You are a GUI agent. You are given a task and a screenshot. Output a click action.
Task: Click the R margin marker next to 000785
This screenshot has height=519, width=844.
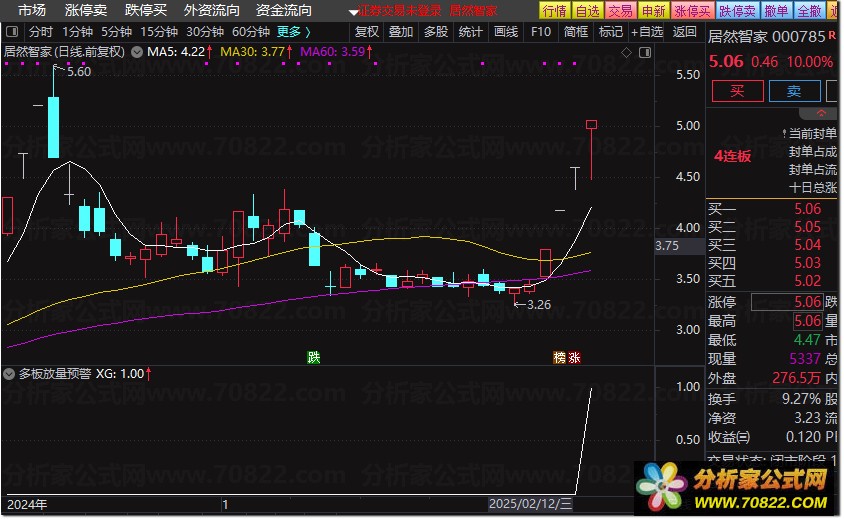(833, 34)
